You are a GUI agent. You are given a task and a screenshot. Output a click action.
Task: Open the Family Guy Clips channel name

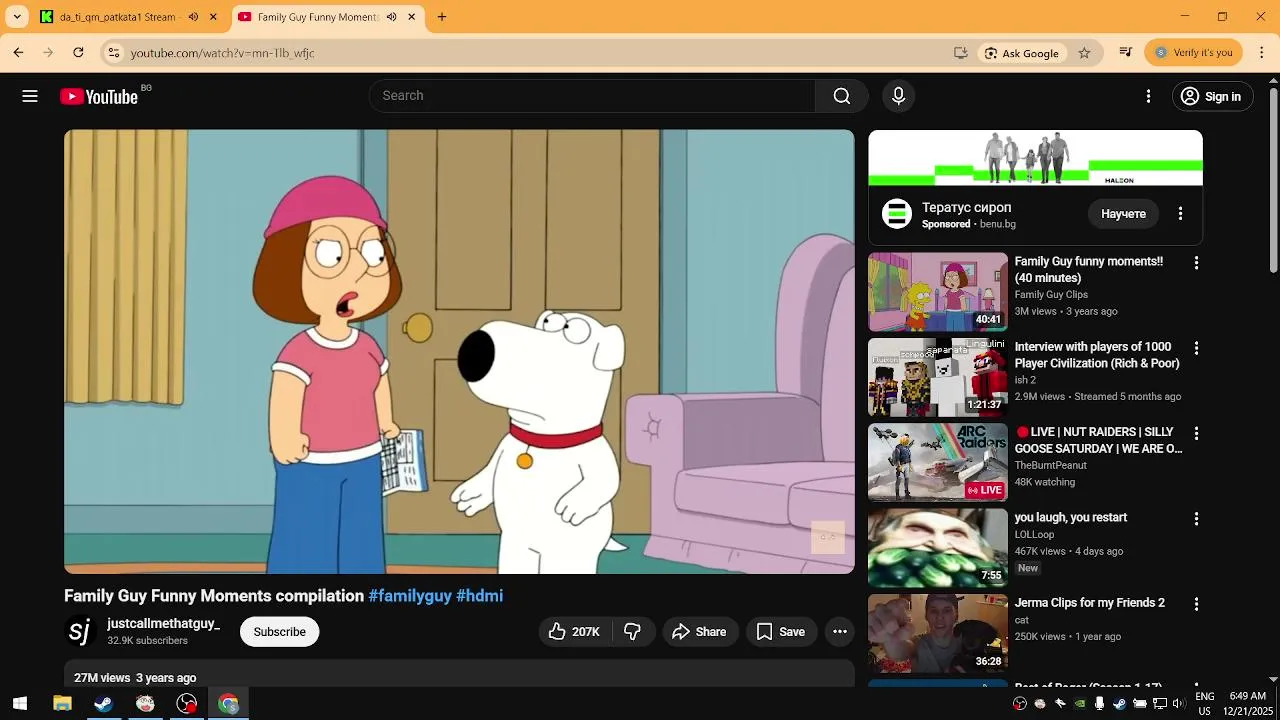click(x=1051, y=295)
